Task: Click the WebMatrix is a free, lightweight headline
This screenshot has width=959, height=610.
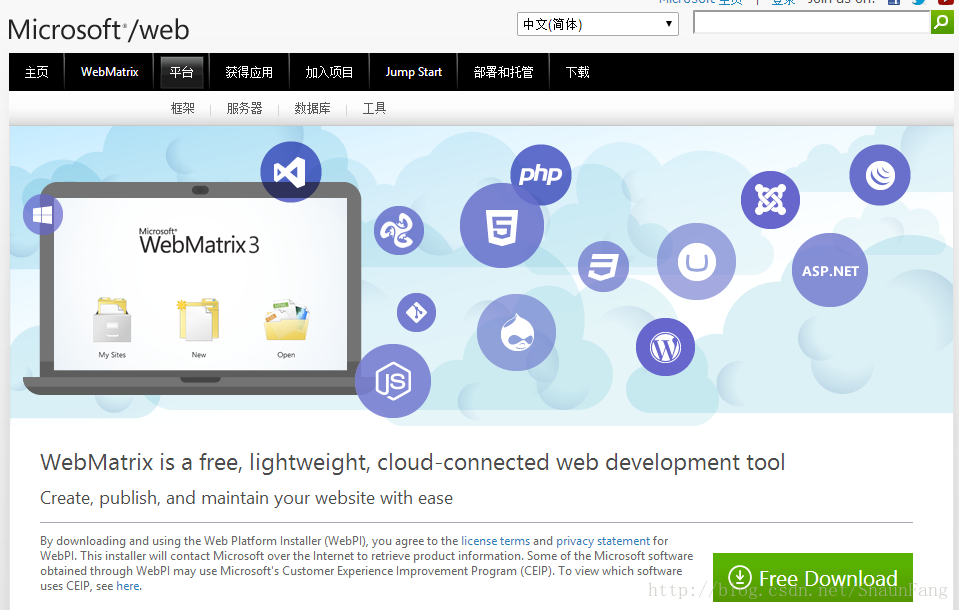Action: pos(413,463)
